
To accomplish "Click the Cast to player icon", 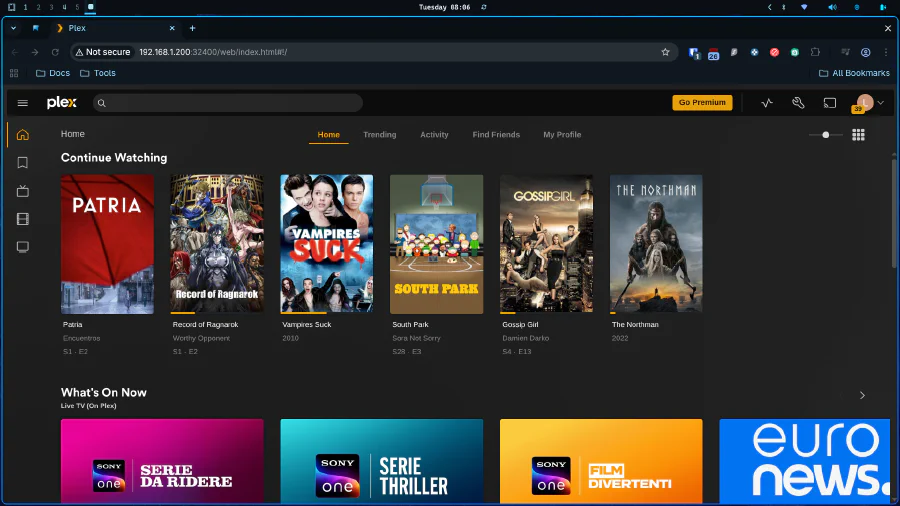I will (829, 103).
